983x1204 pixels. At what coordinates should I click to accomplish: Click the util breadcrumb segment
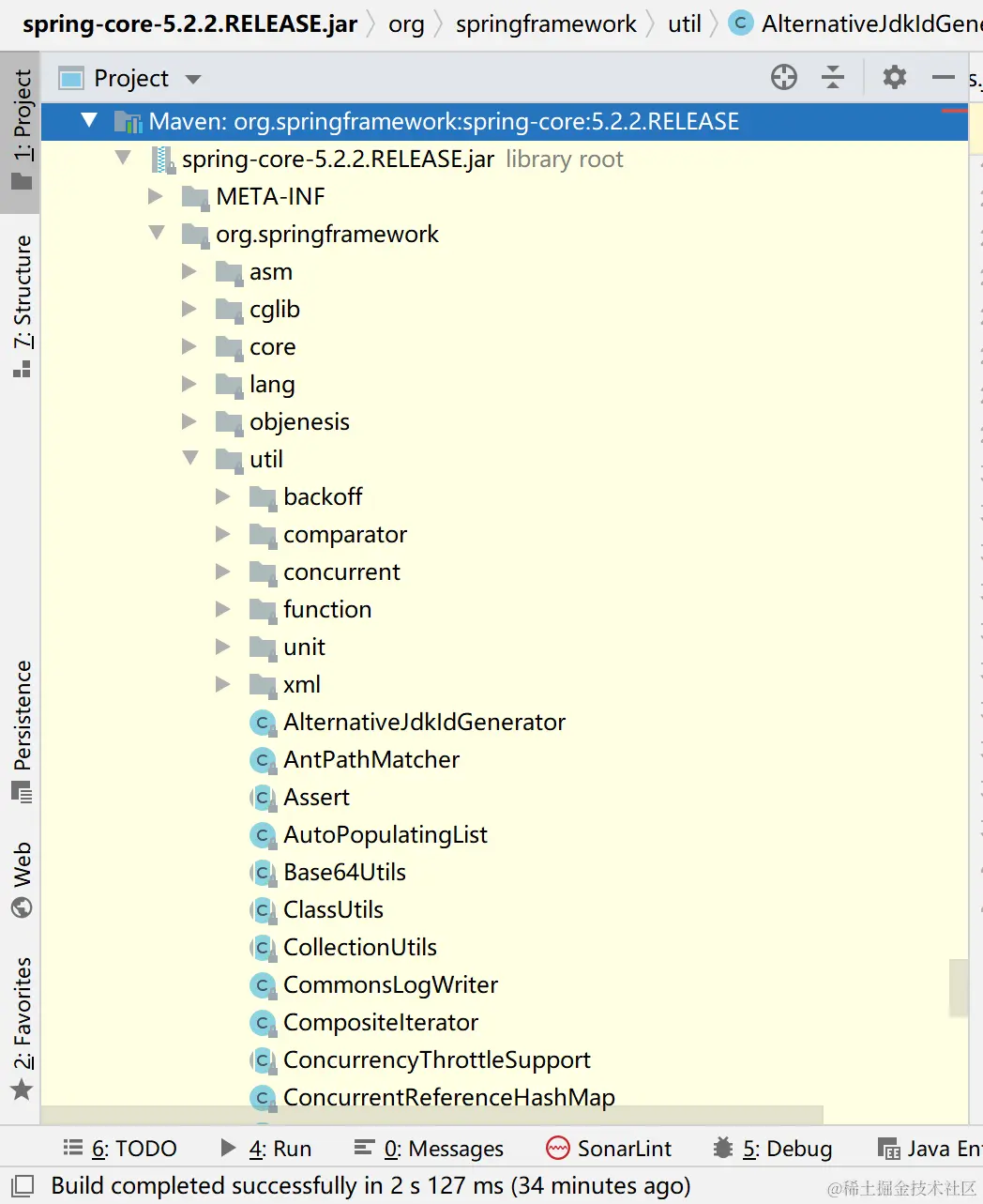pos(685,23)
